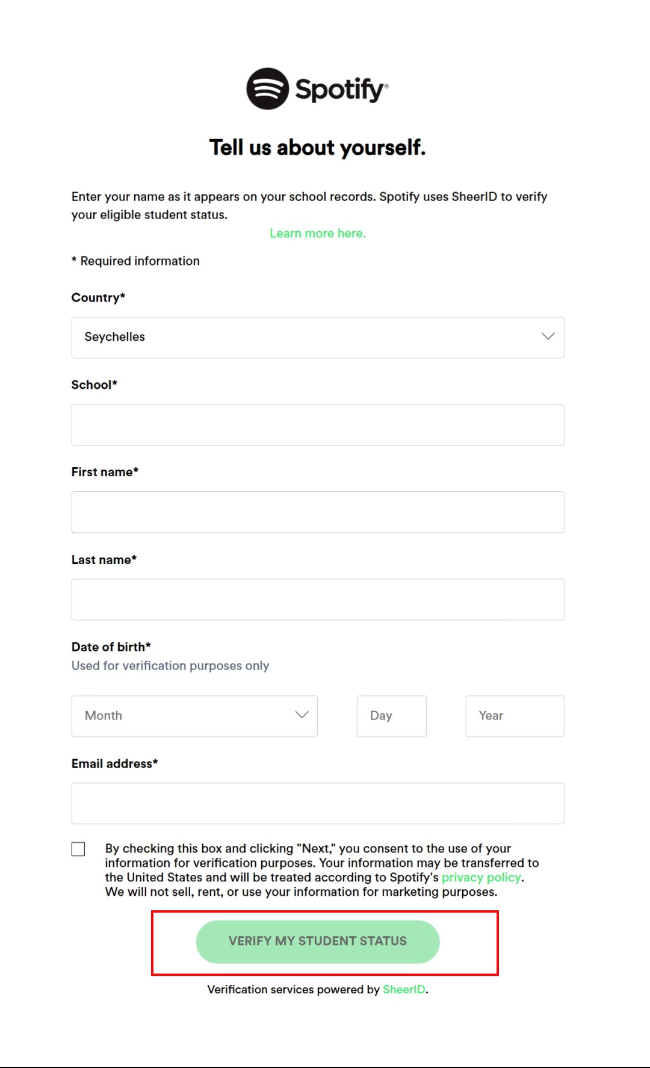Click the 'Email address*' field label
The image size is (650, 1068).
(x=114, y=764)
